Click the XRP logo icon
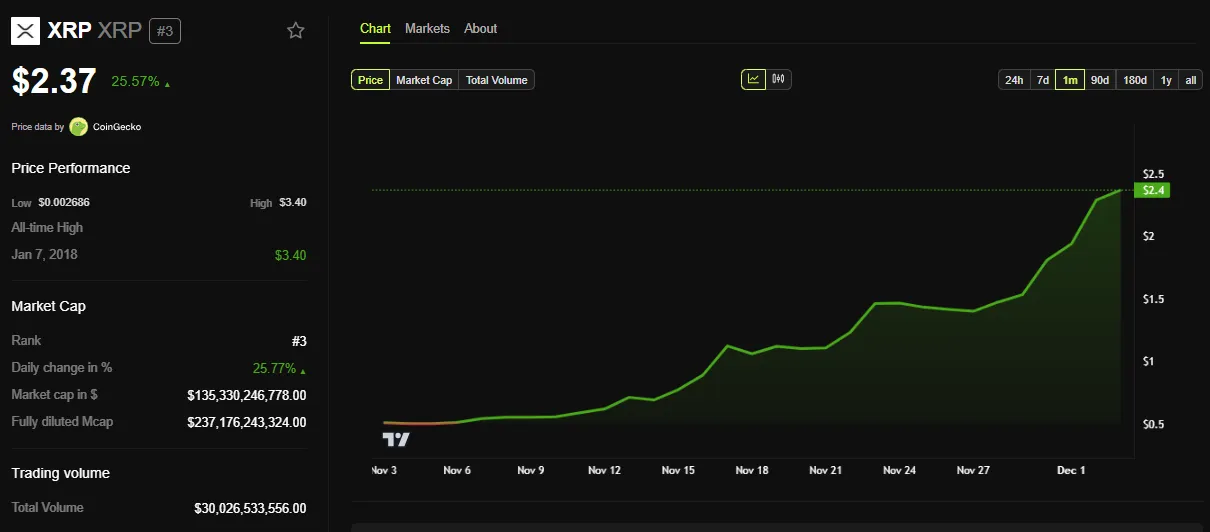This screenshot has width=1210, height=532. point(25,31)
